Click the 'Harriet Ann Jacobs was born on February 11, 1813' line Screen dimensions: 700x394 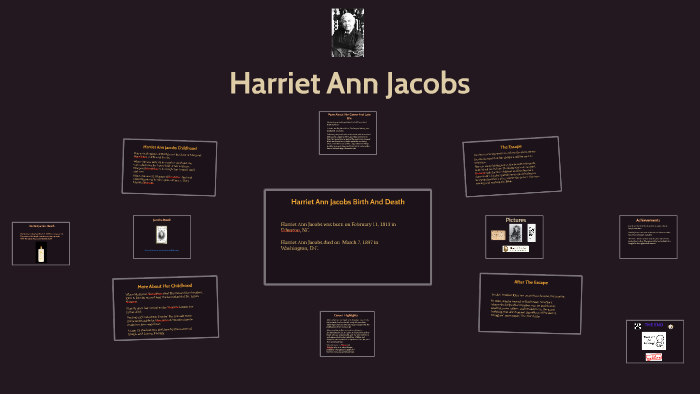click(x=338, y=224)
